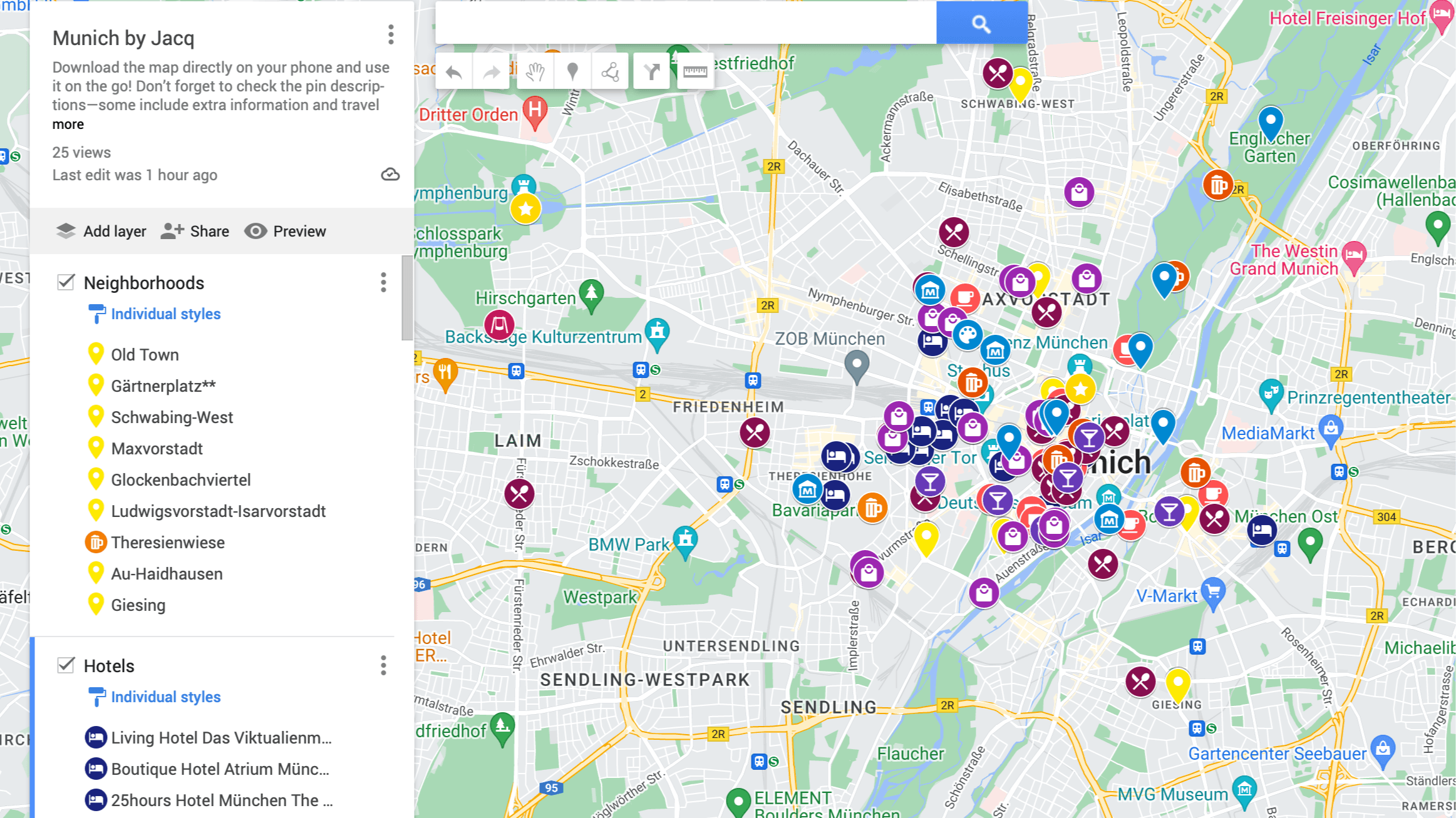Viewport: 1456px width, 818px height.
Task: Select the Add directions tool
Action: [x=651, y=73]
